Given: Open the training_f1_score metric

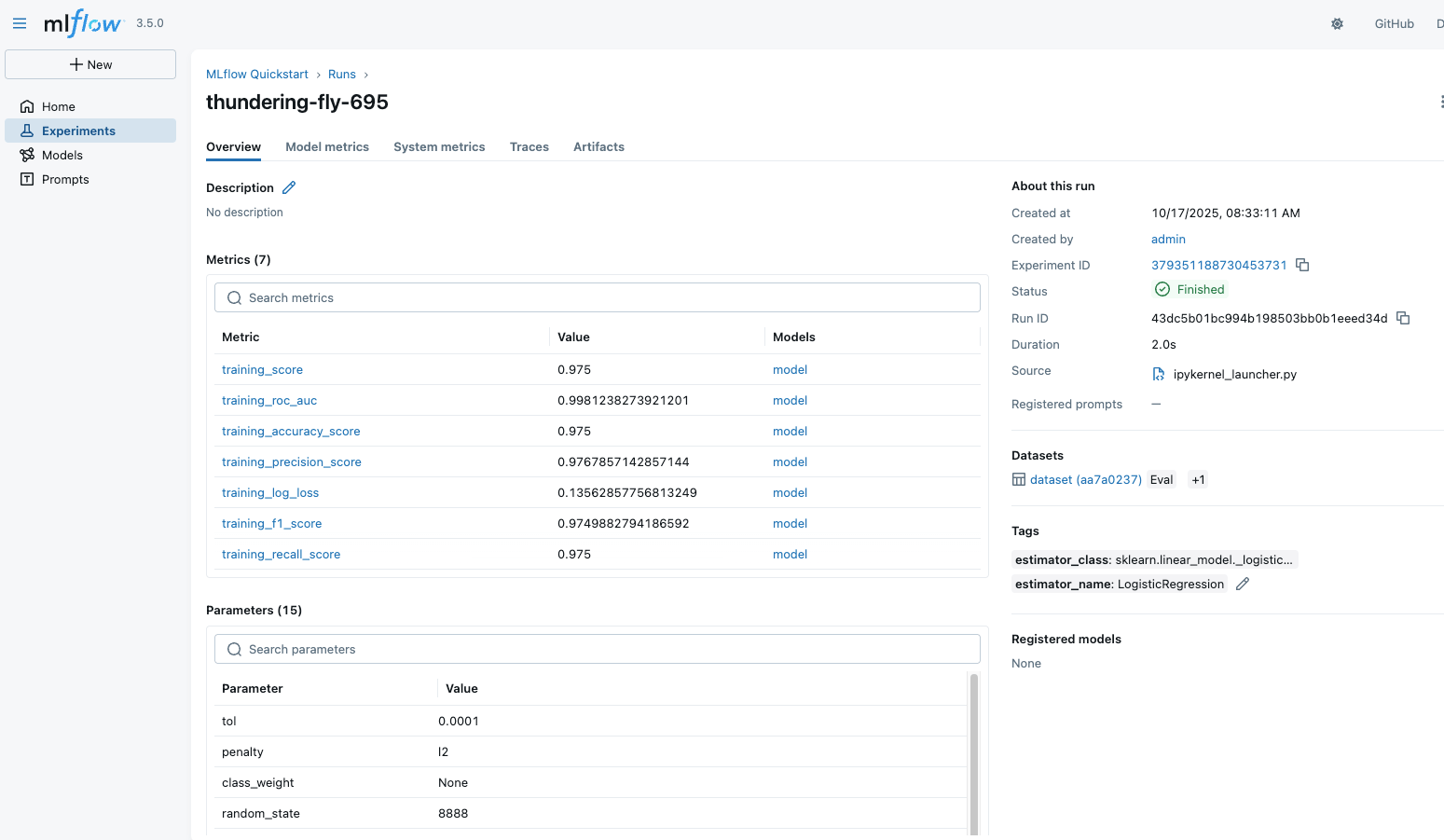Looking at the screenshot, I should (x=271, y=523).
